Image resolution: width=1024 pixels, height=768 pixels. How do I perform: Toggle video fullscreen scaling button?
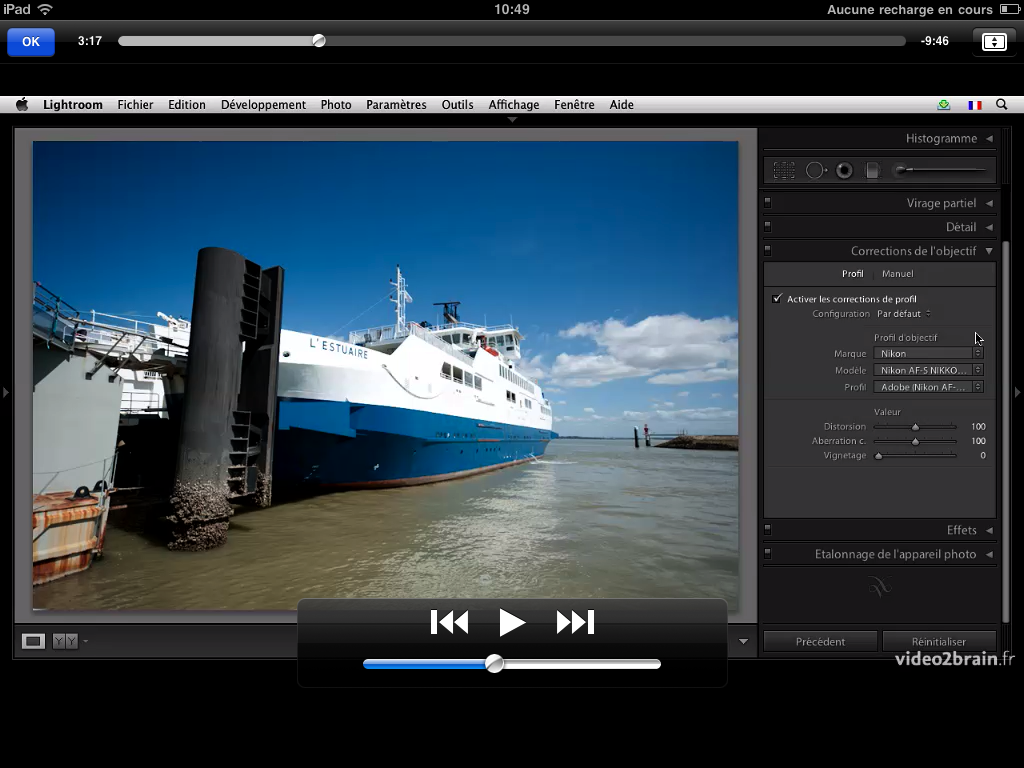[993, 42]
